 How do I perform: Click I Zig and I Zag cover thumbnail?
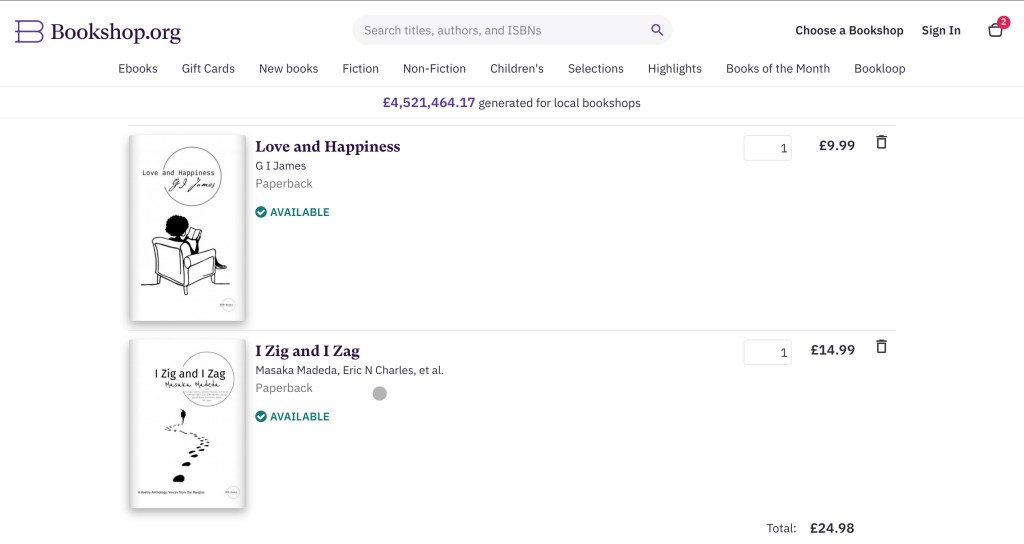pyautogui.click(x=187, y=423)
